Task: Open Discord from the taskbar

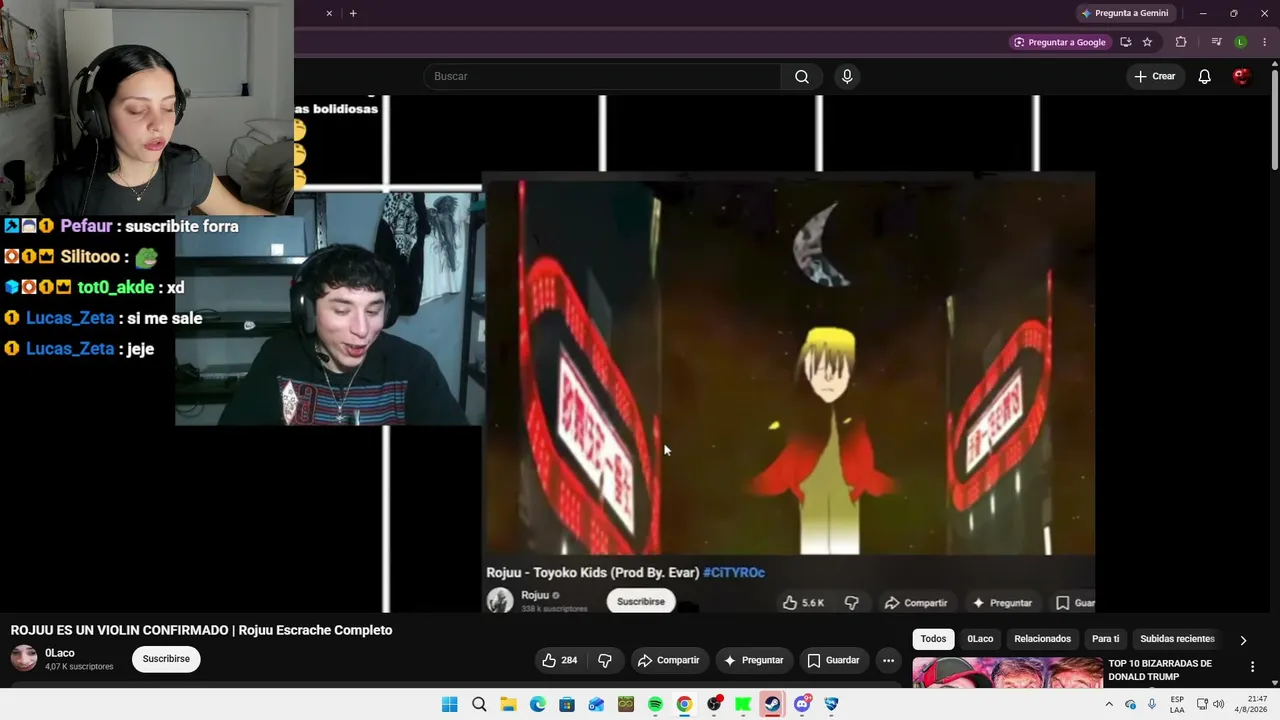Action: pos(802,704)
